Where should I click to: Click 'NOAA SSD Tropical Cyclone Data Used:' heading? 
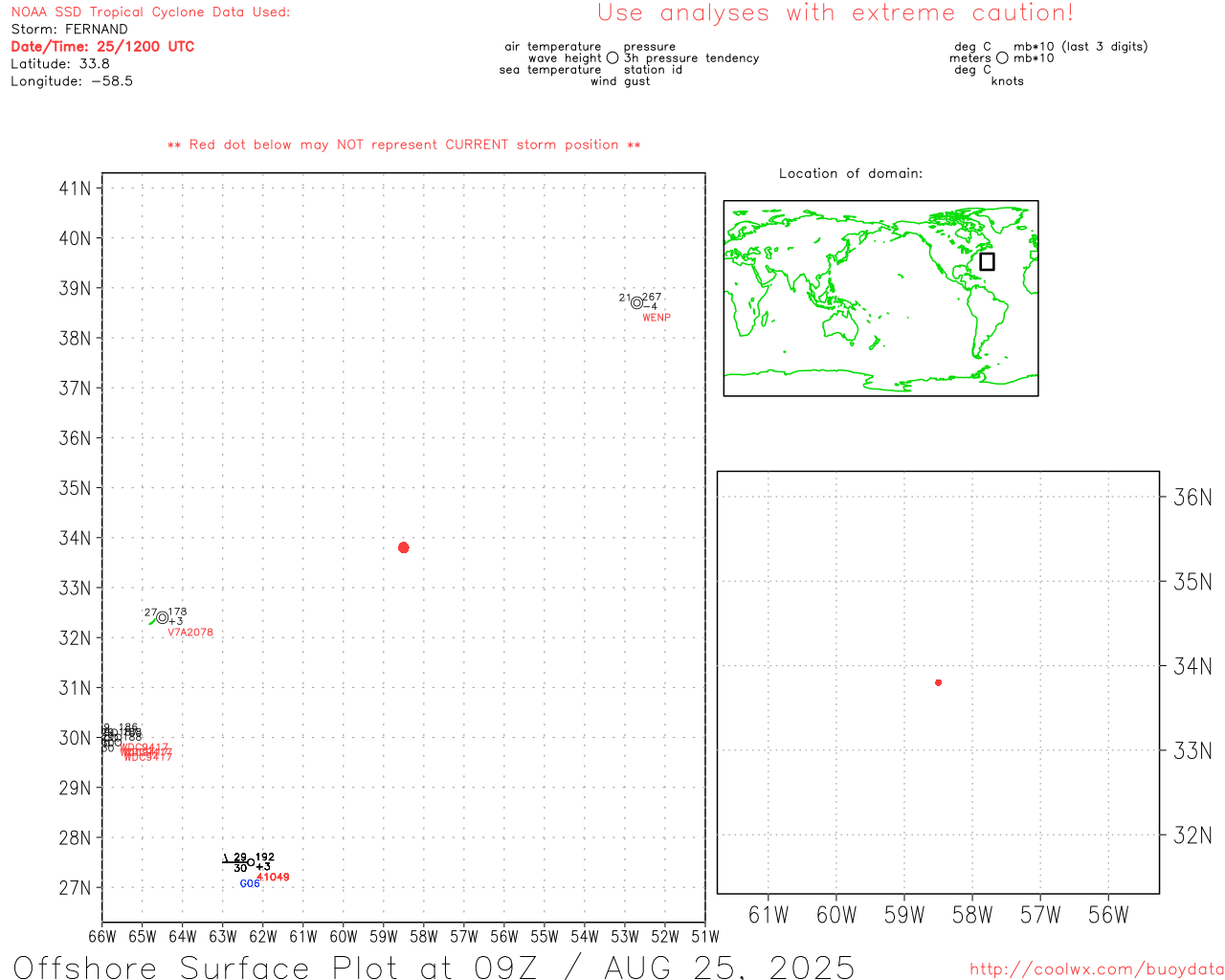[x=150, y=11]
